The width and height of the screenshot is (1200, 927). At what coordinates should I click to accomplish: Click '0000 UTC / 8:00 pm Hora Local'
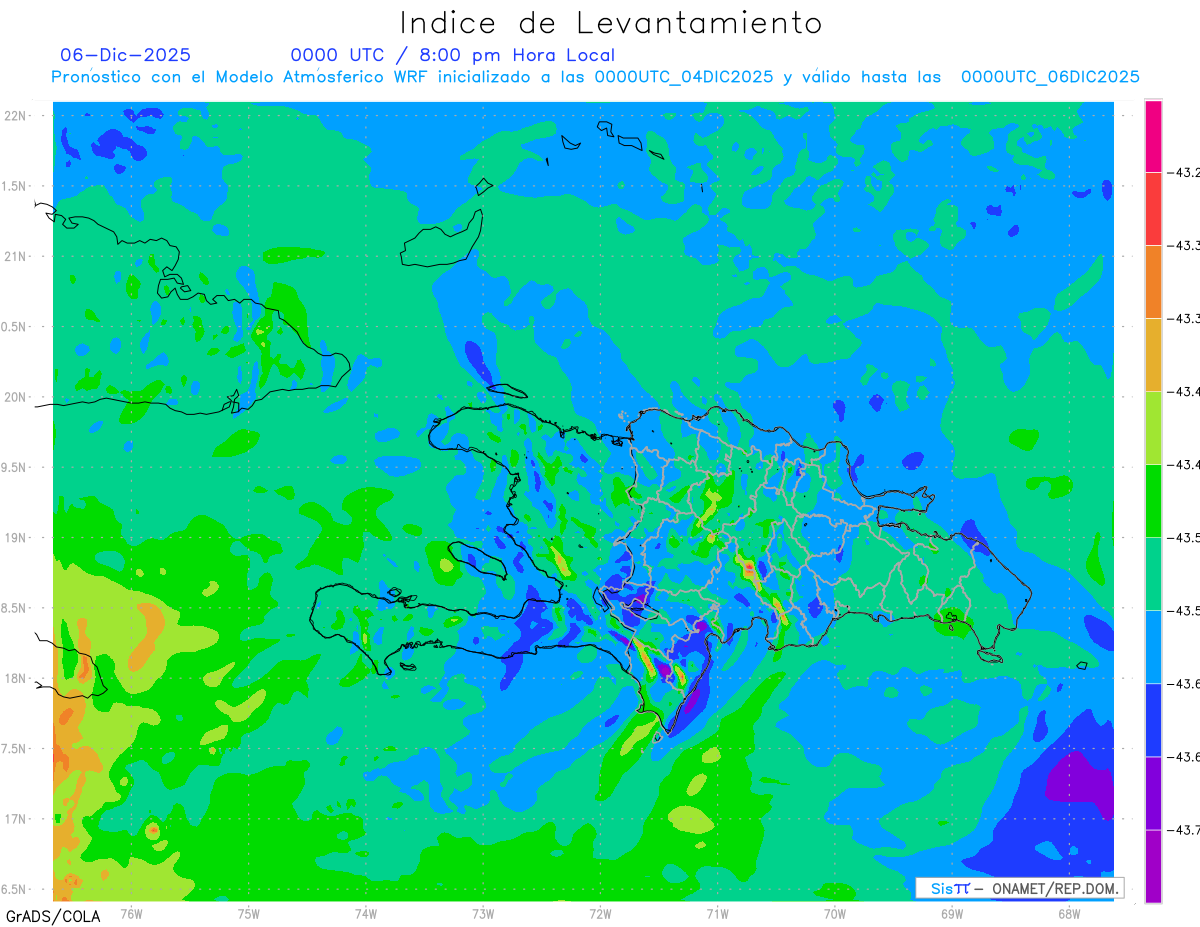(x=453, y=55)
